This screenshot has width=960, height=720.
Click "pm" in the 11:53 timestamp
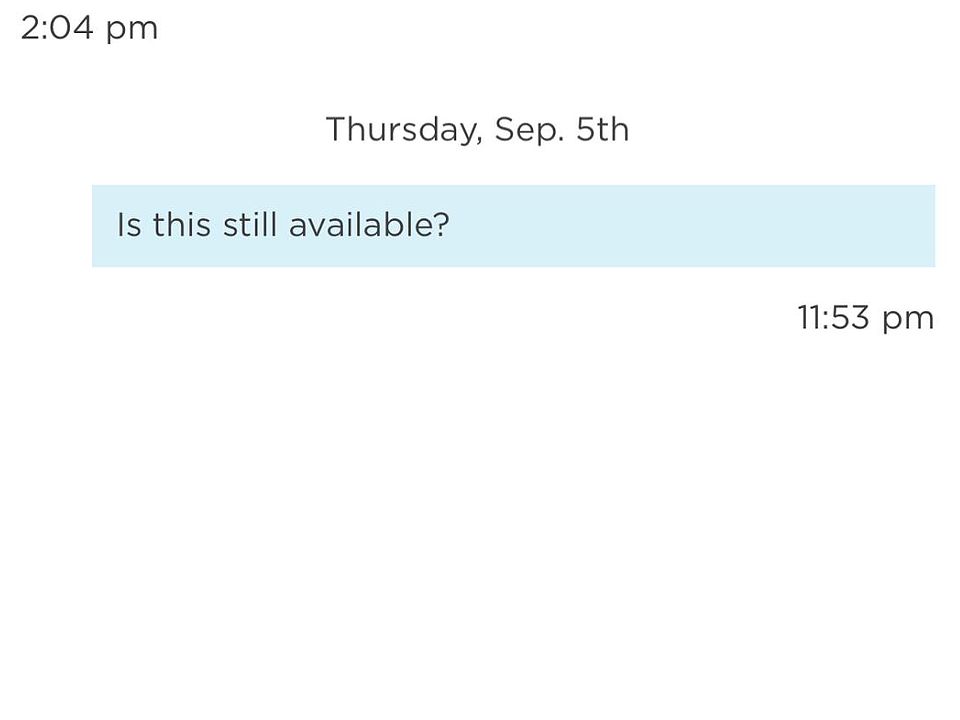(908, 320)
